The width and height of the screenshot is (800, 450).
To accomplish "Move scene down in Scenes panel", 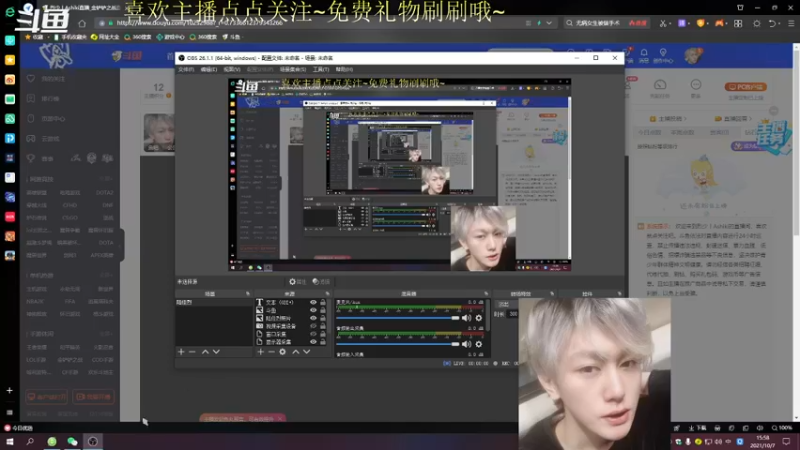I will (216, 352).
